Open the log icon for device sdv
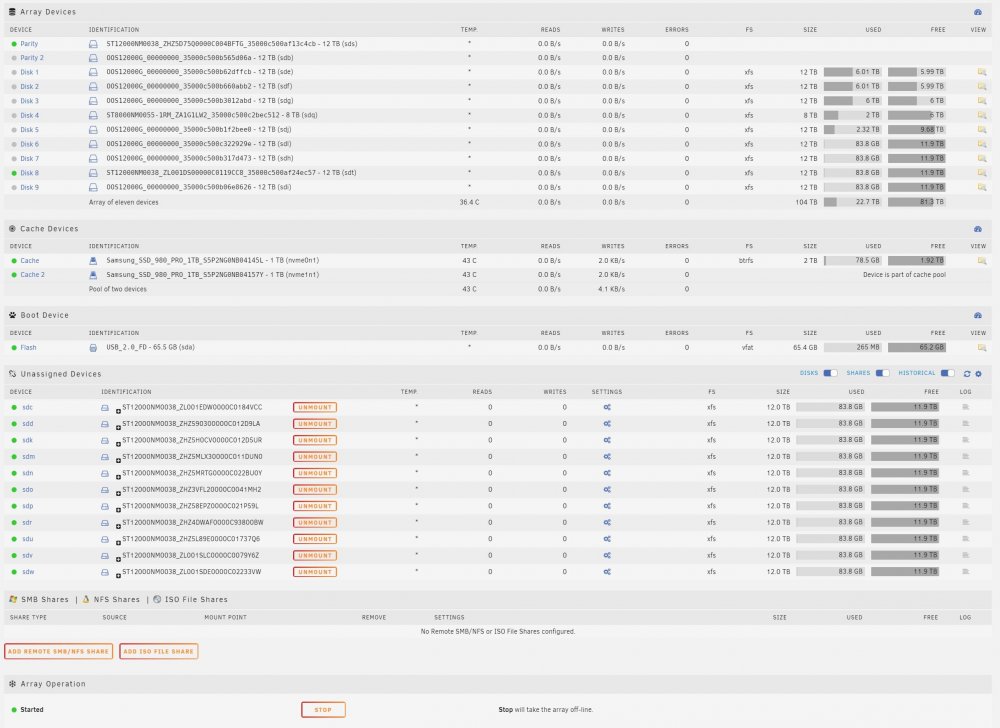 [x=966, y=555]
